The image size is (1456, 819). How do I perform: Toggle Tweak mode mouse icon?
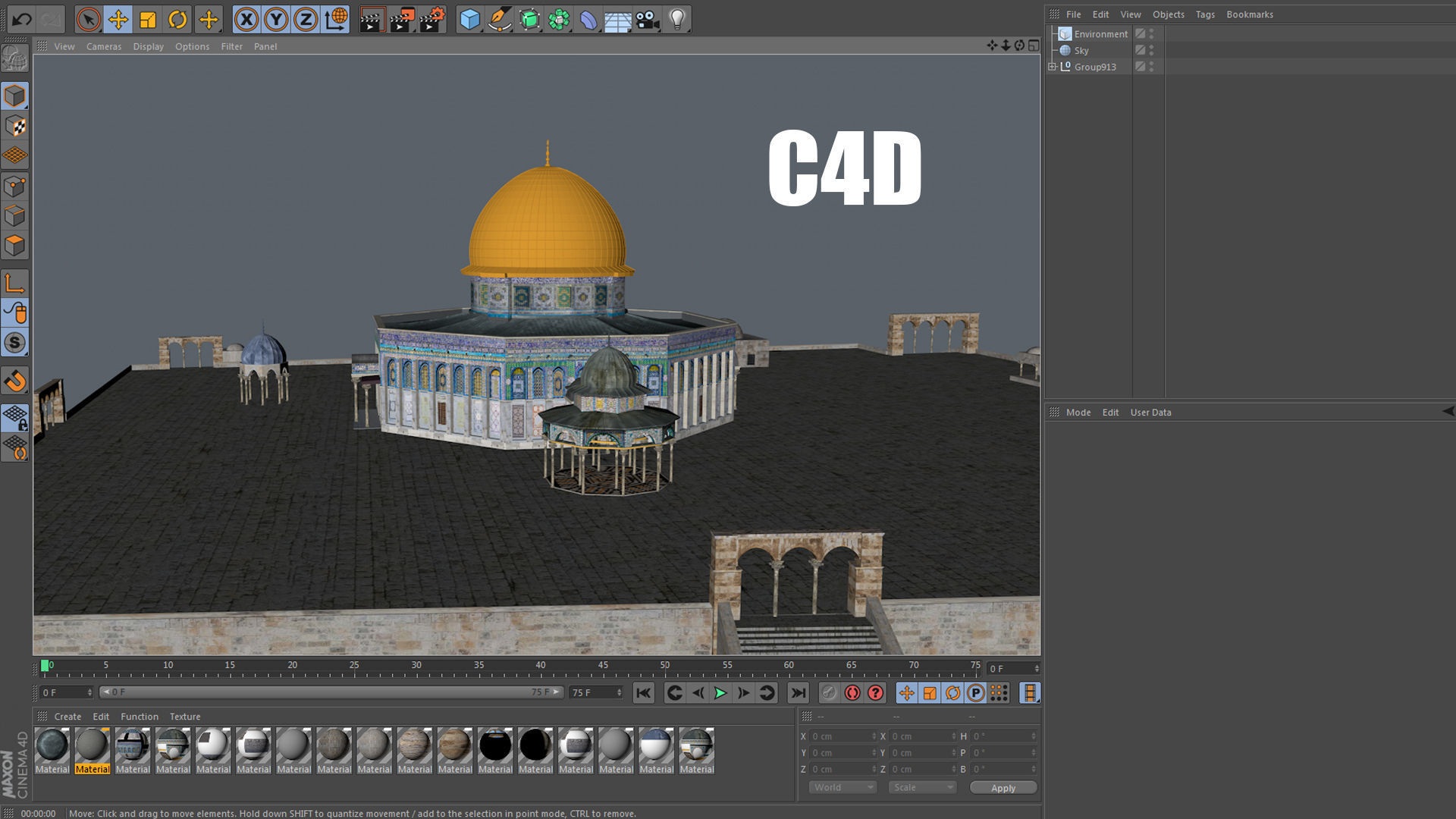click(14, 313)
